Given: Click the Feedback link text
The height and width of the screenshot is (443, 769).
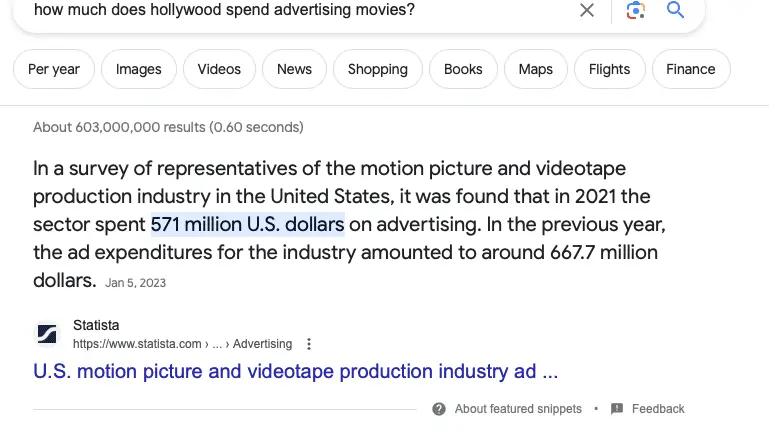Looking at the screenshot, I should [658, 409].
